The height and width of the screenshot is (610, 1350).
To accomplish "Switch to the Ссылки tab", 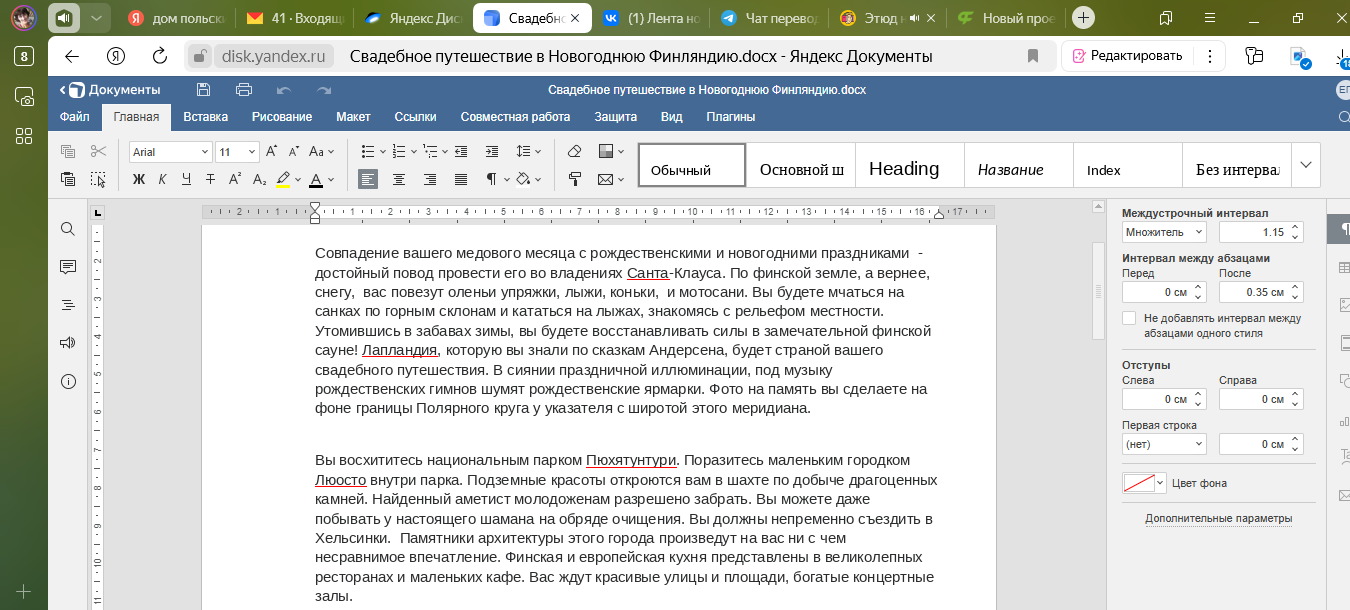I will [x=415, y=117].
